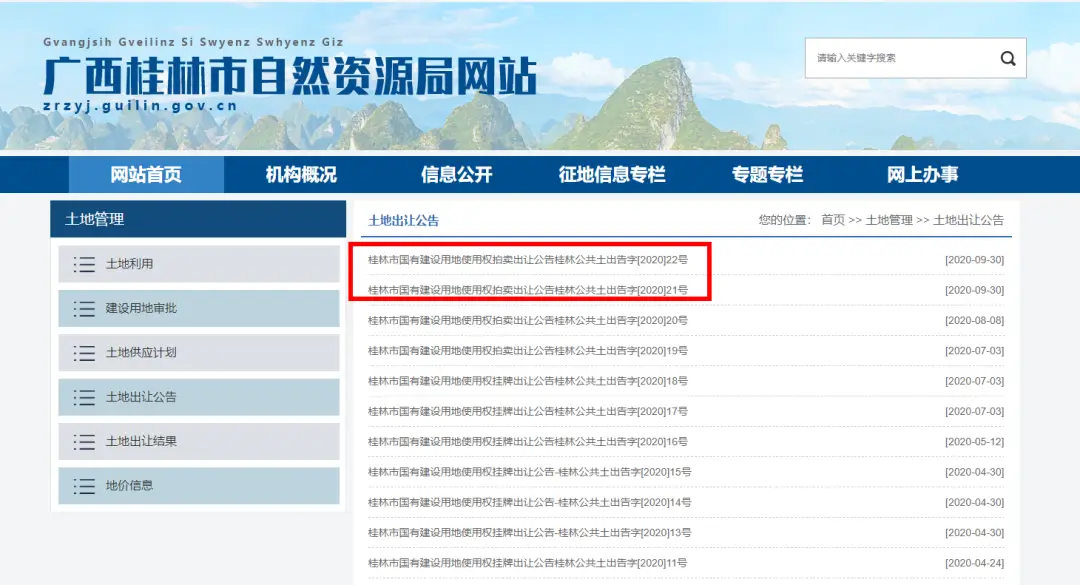Open announcement [2020]21号
The width and height of the screenshot is (1080, 585).
point(528,290)
